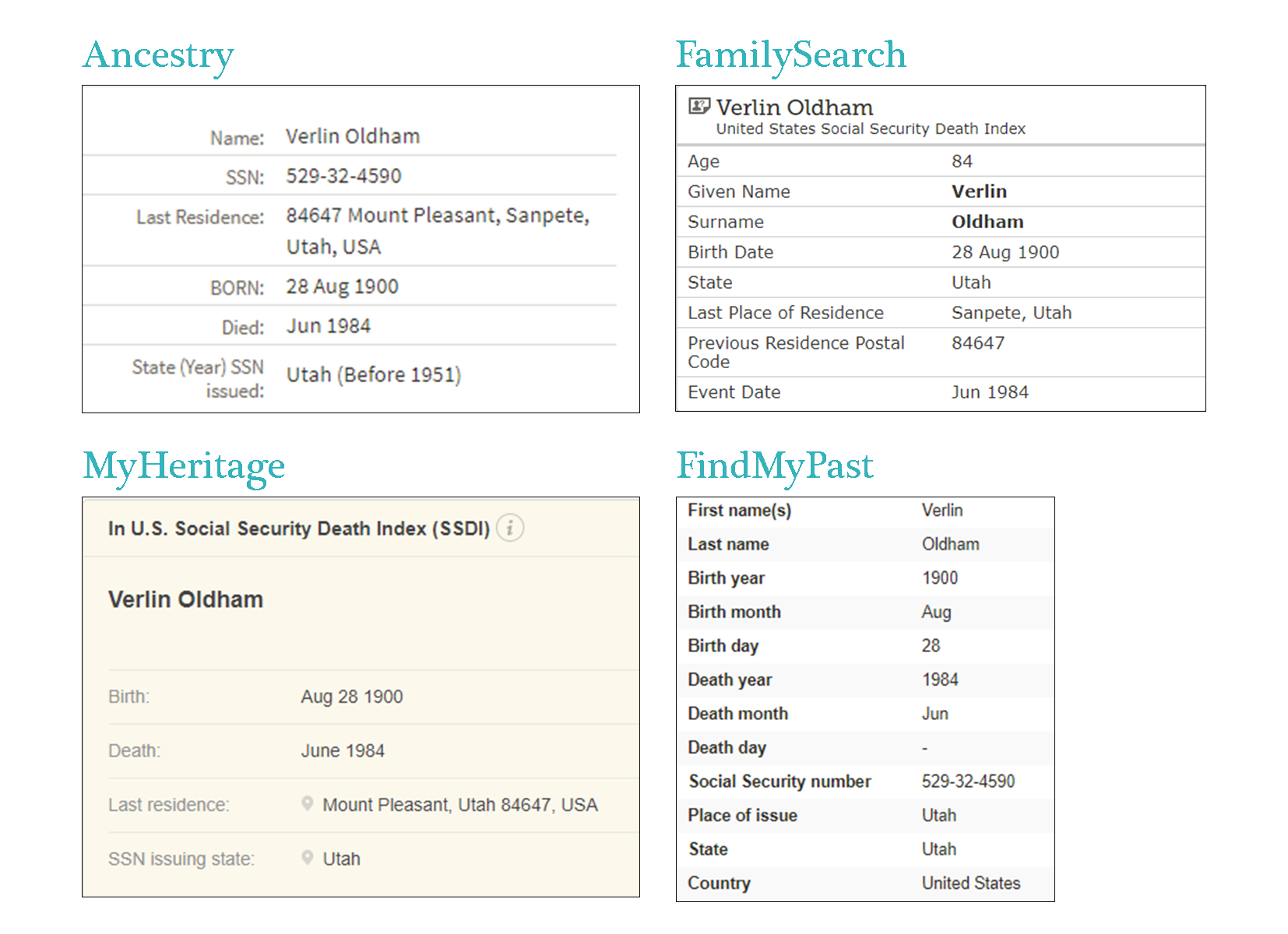Image resolution: width=1288 pixels, height=934 pixels.
Task: Click the location pin beside SSN issuing state Utah
Action: [x=308, y=858]
